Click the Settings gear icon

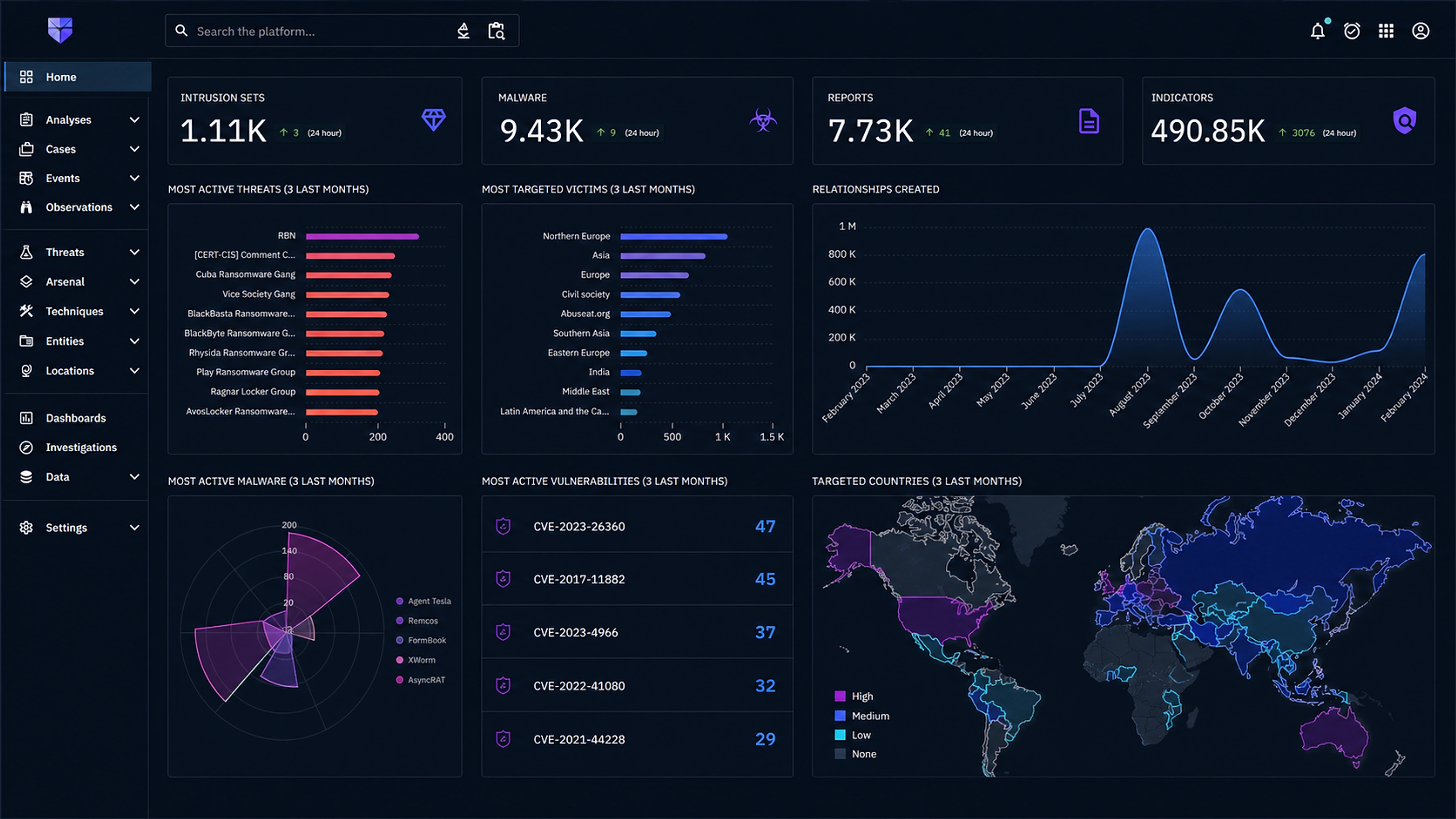pos(26,527)
